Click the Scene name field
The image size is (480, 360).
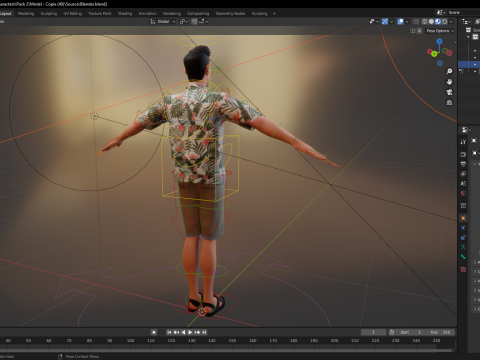pos(463,12)
